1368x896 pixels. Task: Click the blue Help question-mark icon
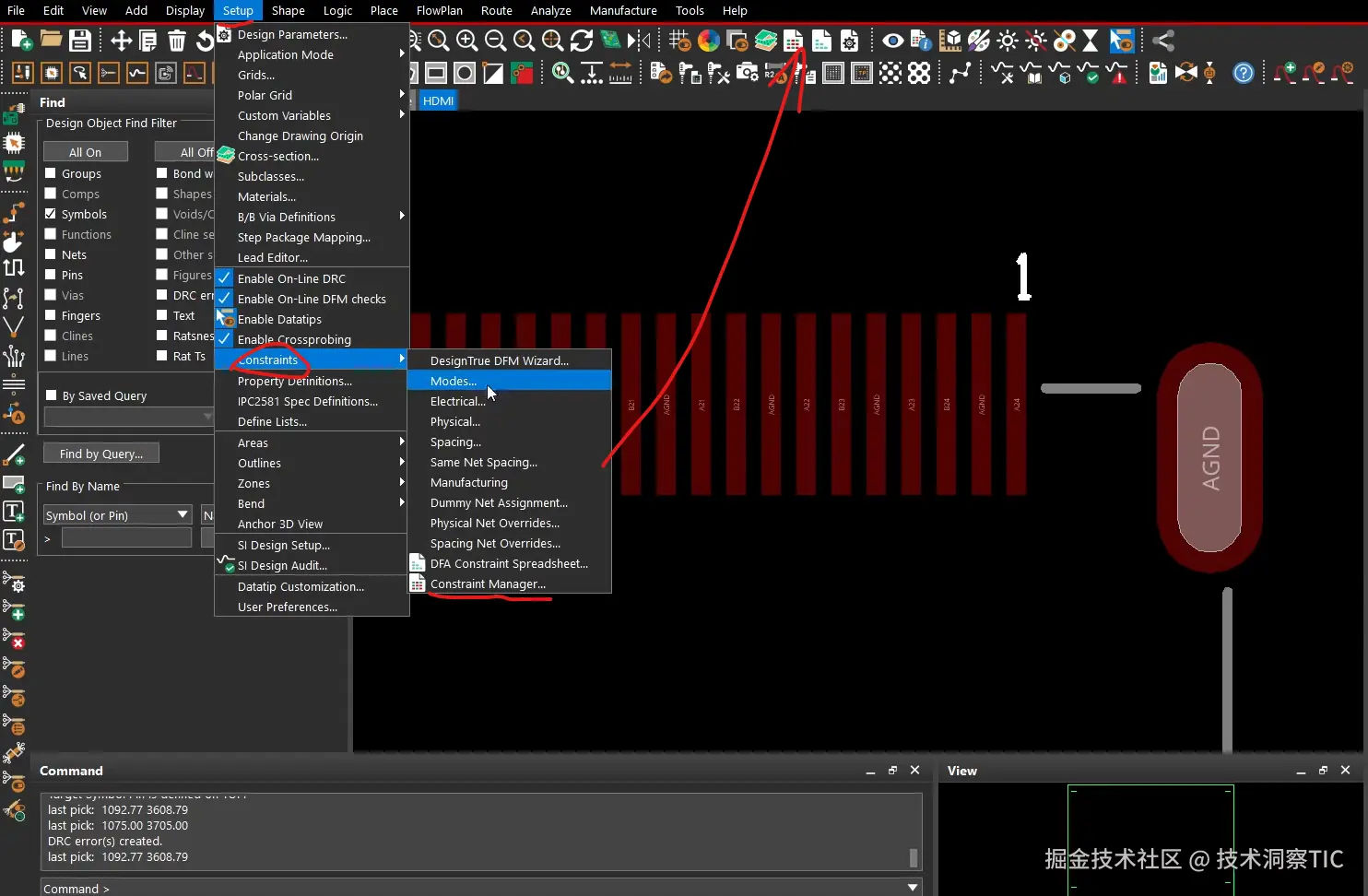coord(1244,72)
